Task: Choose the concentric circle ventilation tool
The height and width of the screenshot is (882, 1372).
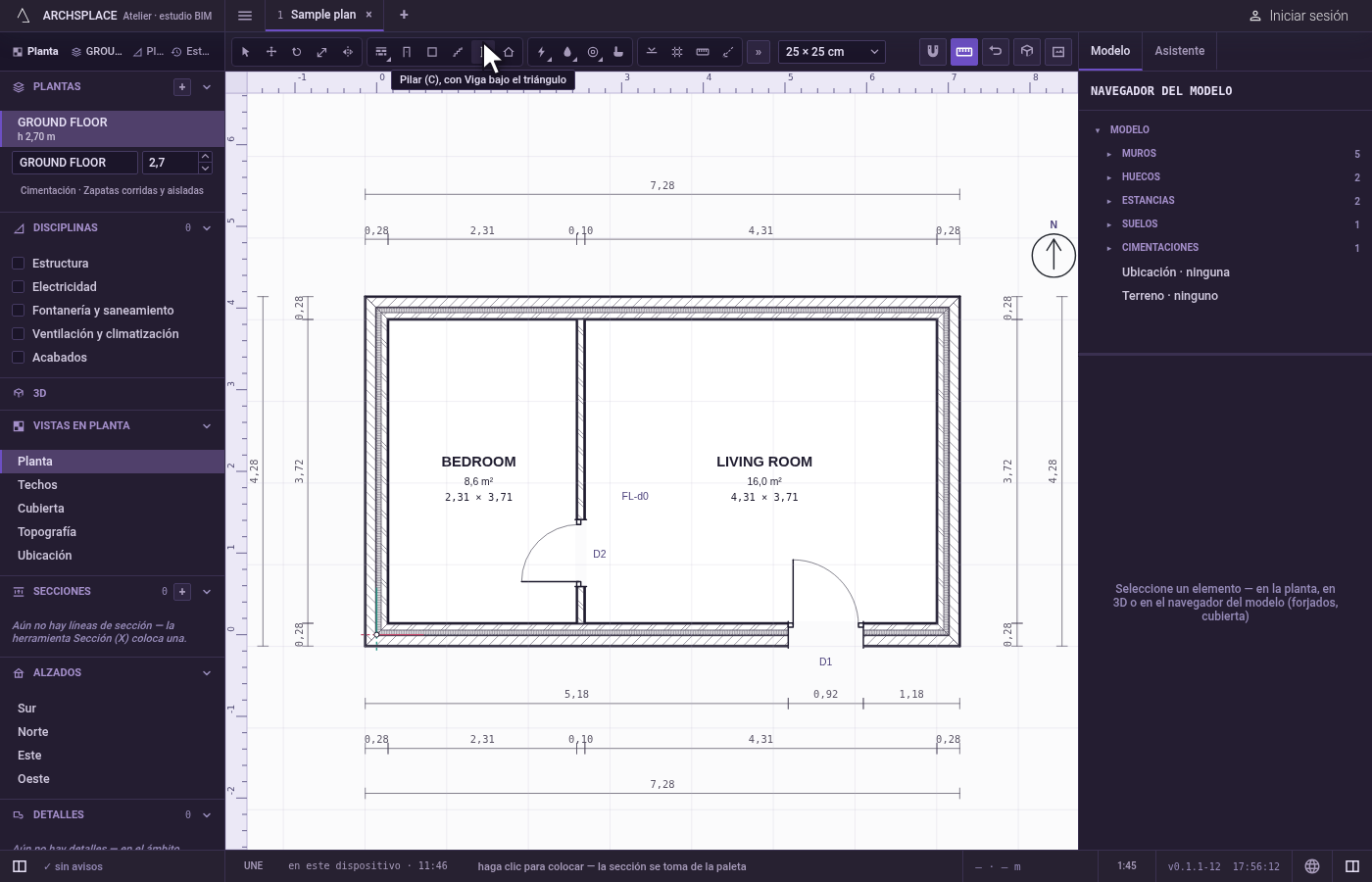Action: (x=593, y=52)
